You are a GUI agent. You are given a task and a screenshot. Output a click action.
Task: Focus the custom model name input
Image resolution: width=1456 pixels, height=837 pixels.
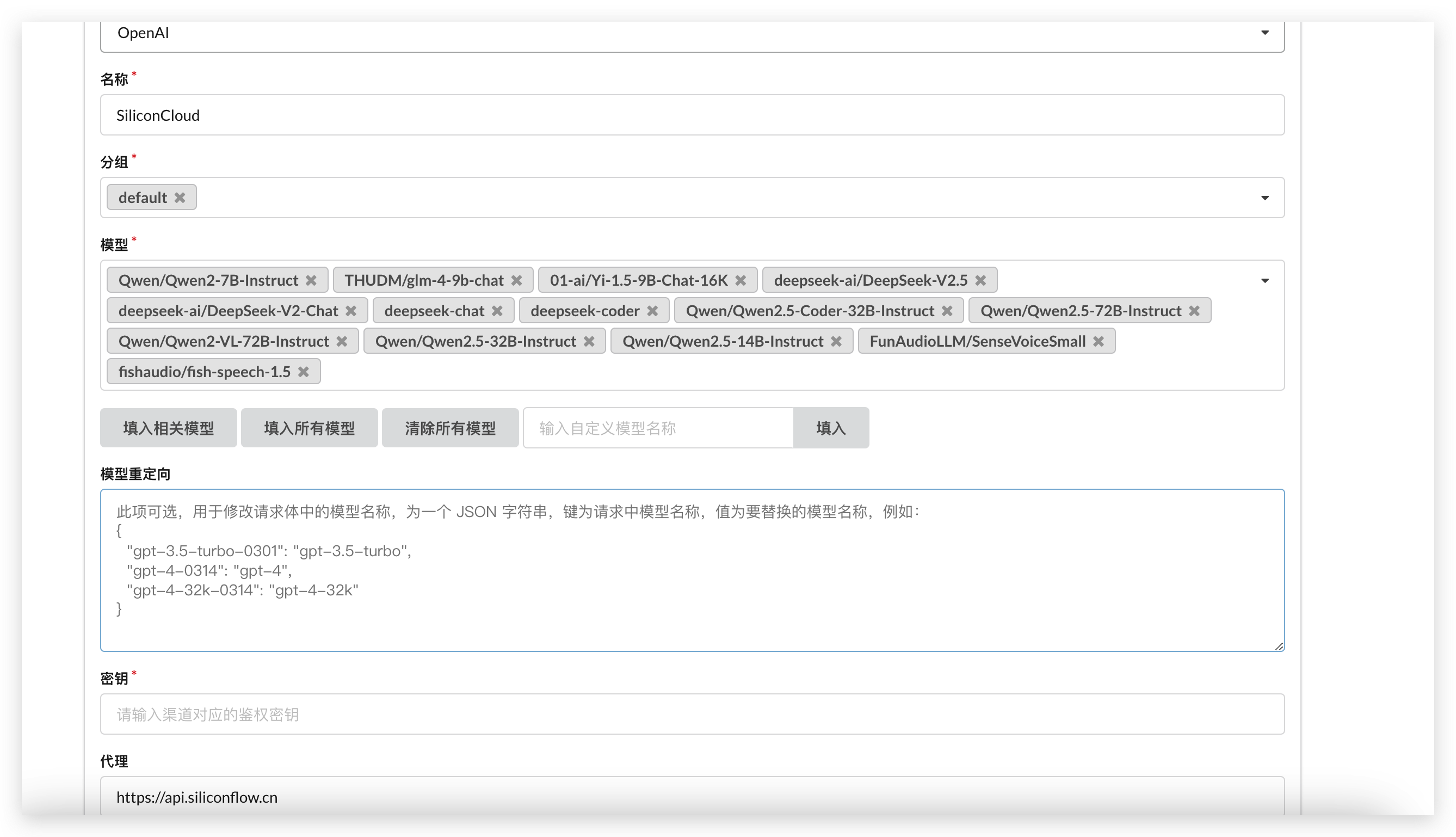(x=658, y=428)
